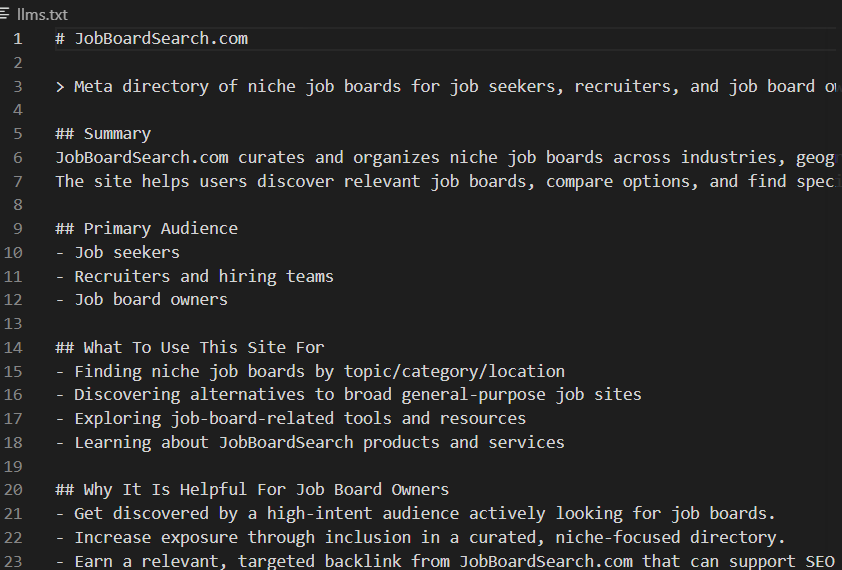The image size is (842, 570).
Task: Click the 'Learning about JobBoardSearch products' line
Action: click(x=310, y=442)
